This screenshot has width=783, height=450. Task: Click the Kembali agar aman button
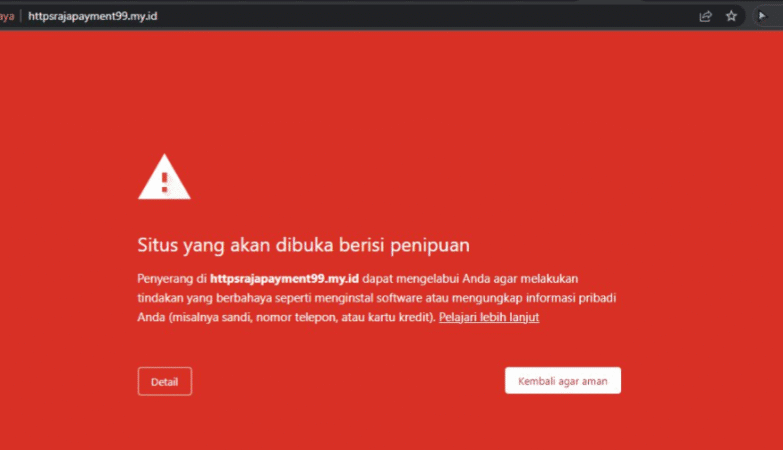(x=562, y=381)
